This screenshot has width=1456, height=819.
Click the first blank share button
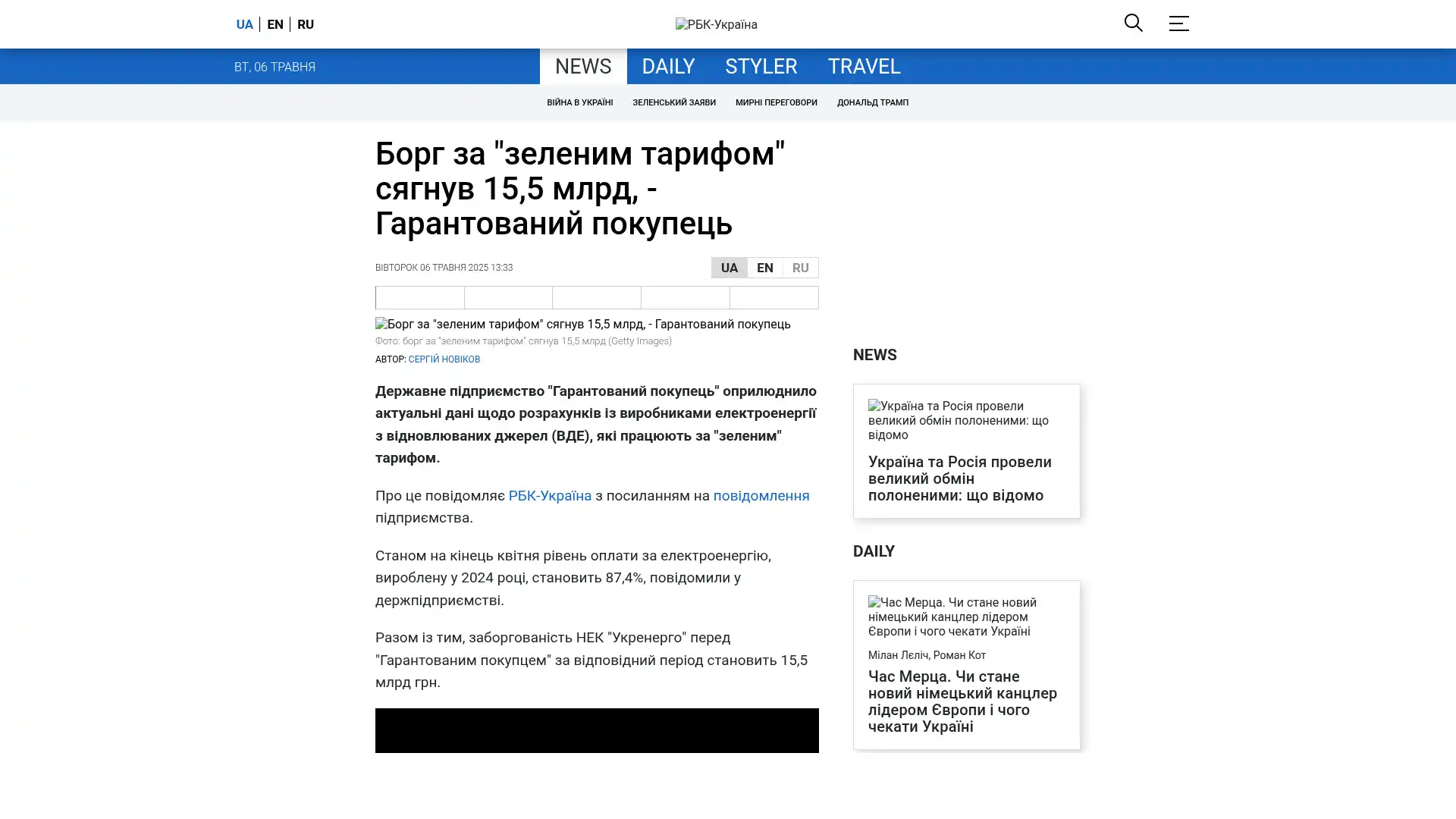419,297
